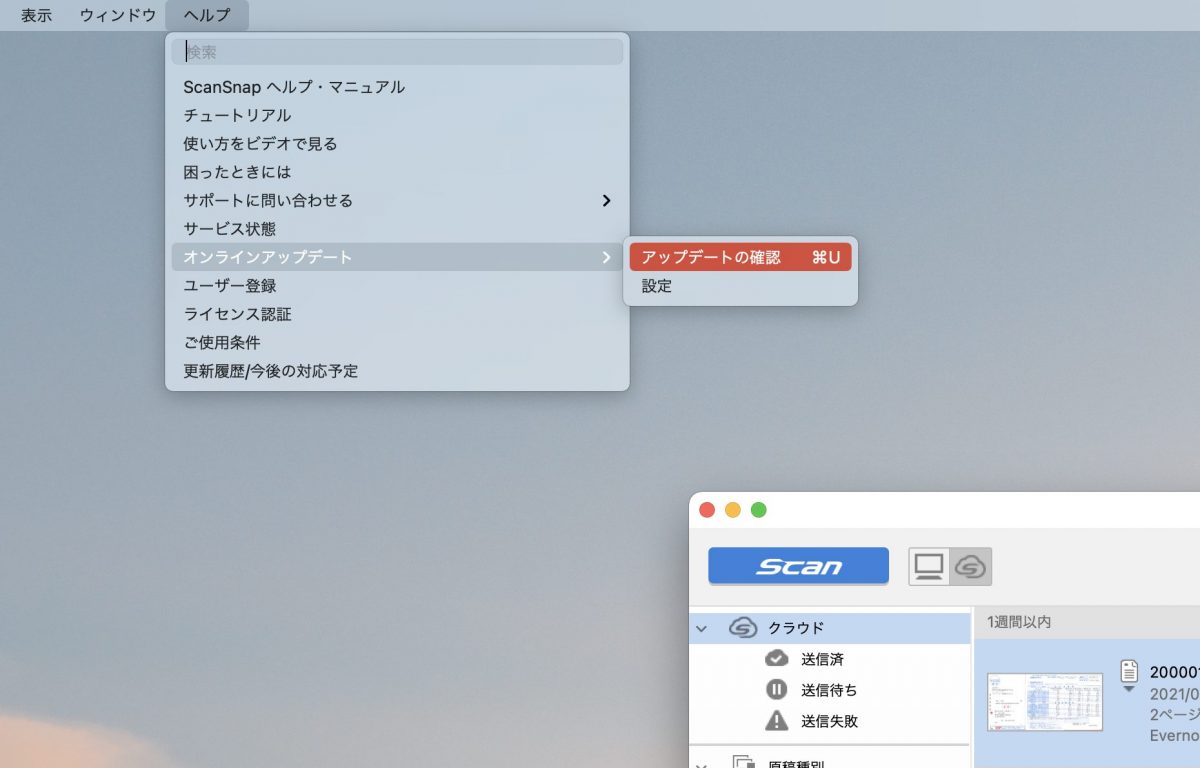
Task: Select the クラウド cloud icon in sidebar
Action: point(743,628)
